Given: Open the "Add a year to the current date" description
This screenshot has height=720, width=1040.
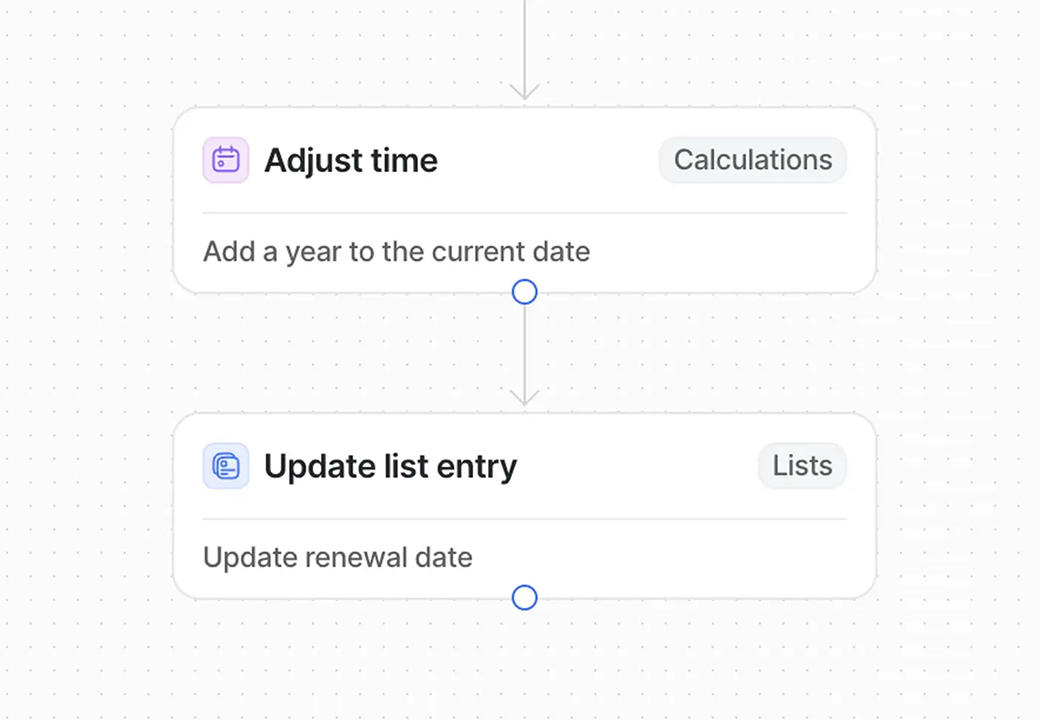Looking at the screenshot, I should [x=396, y=251].
